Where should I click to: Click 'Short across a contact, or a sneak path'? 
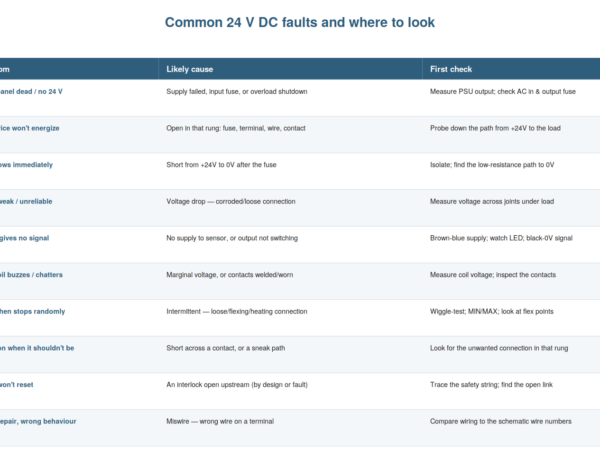[226, 348]
